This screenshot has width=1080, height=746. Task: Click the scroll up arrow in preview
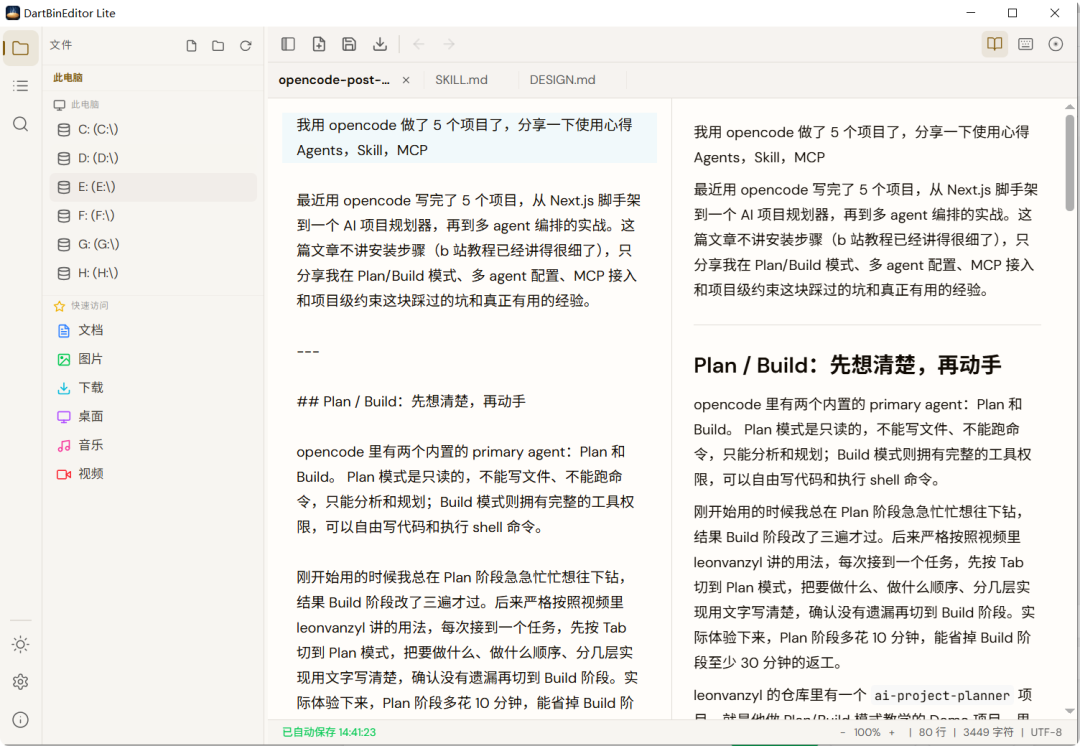point(1070,107)
